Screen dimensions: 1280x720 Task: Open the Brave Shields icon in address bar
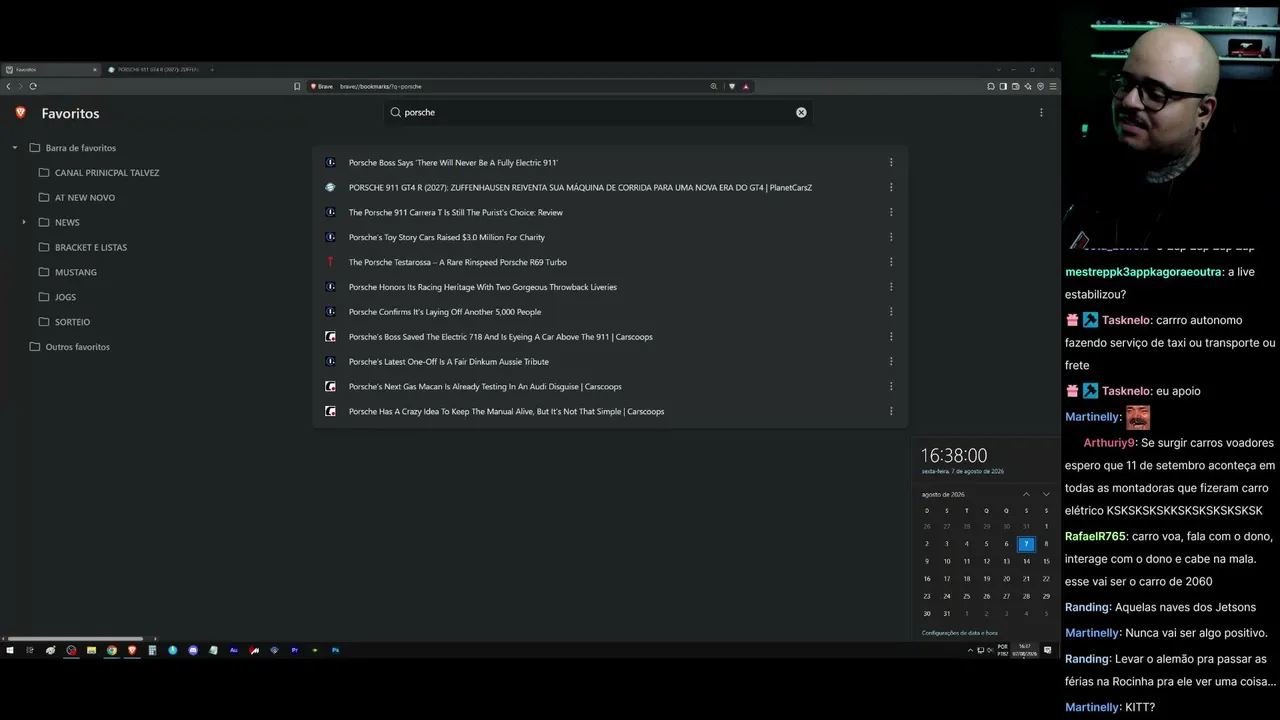pyautogui.click(x=732, y=86)
